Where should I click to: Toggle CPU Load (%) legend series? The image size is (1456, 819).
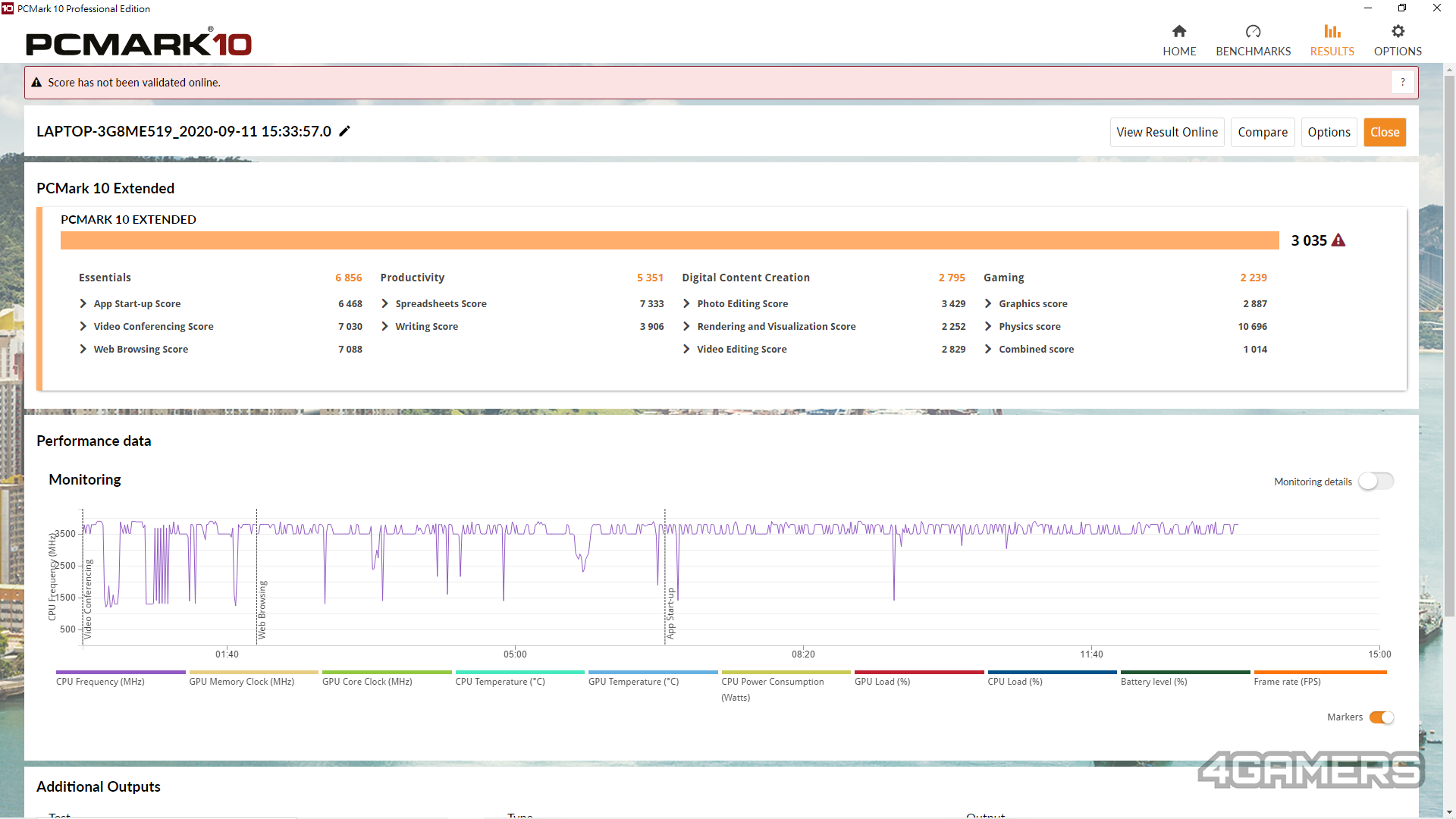coord(1052,679)
